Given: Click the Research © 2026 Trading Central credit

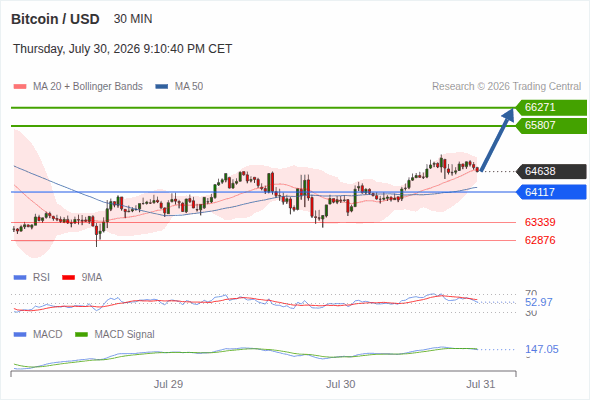Looking at the screenshot, I should tap(506, 87).
